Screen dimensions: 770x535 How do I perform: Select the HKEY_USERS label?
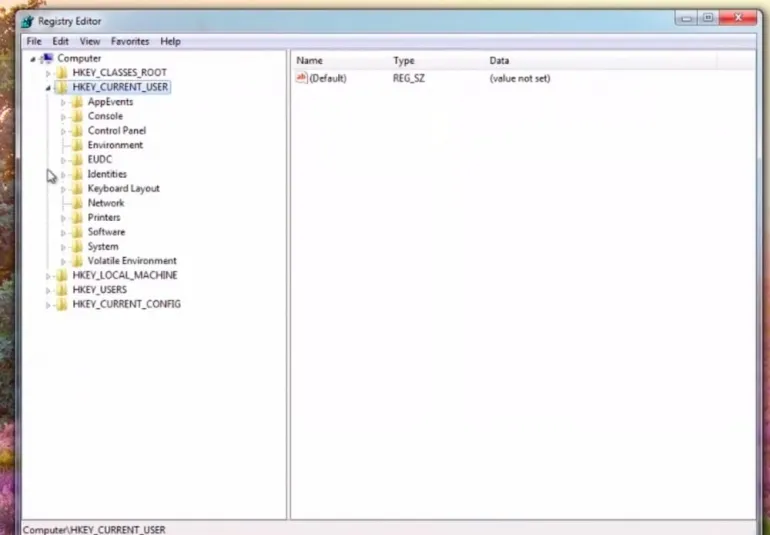100,289
